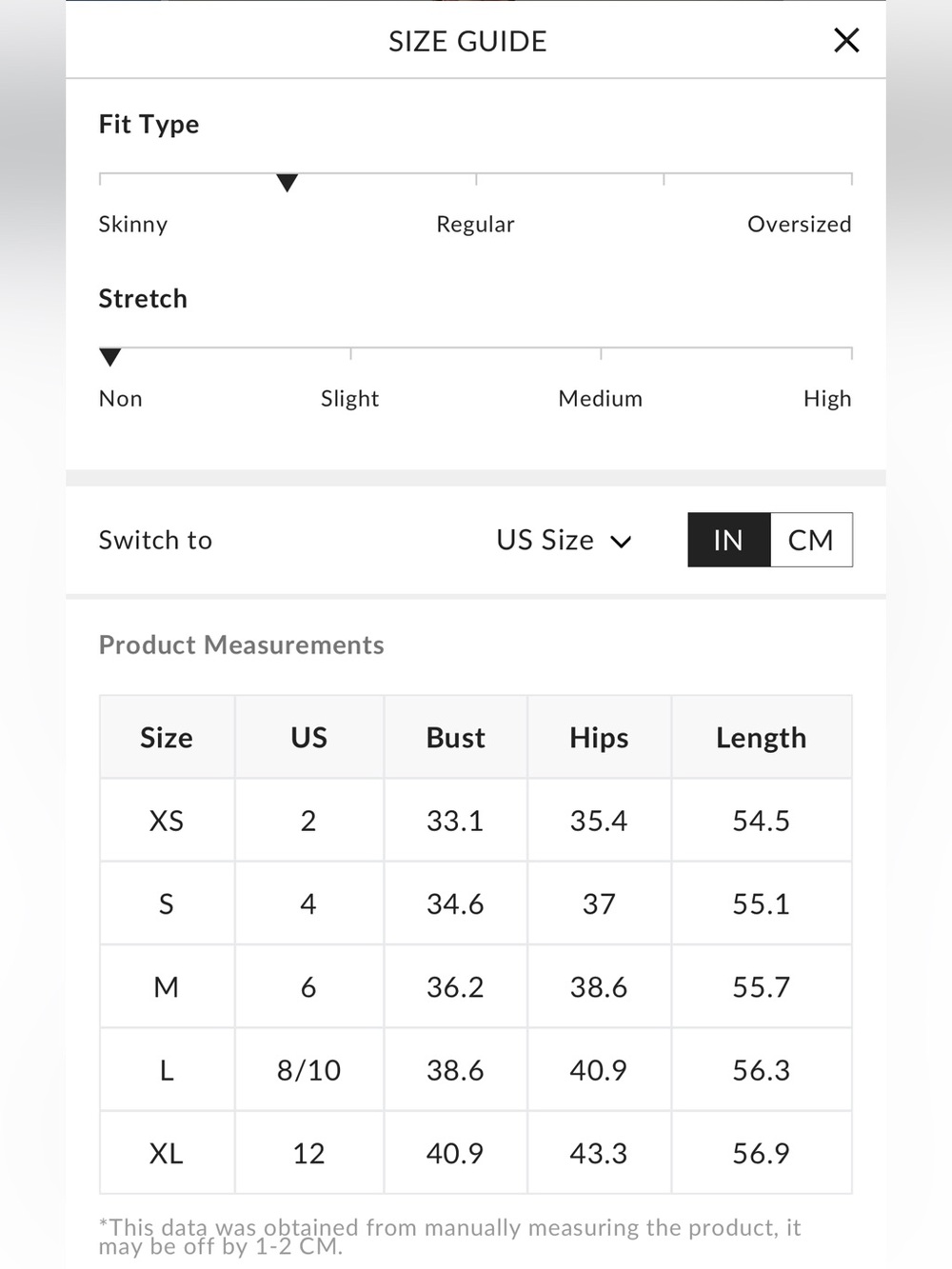
Task: Click the Medium stretch label
Action: coord(600,398)
